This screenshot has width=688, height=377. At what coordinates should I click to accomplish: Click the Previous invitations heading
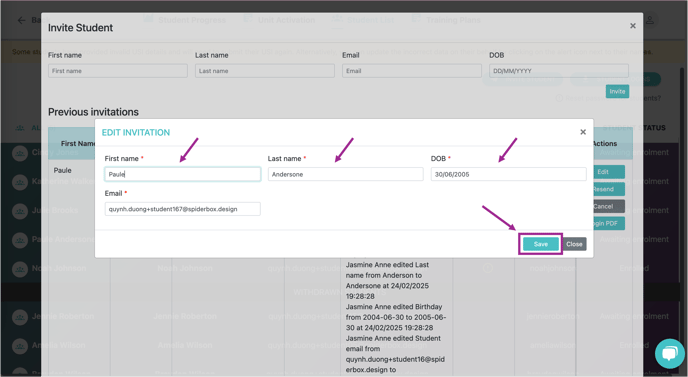click(93, 112)
